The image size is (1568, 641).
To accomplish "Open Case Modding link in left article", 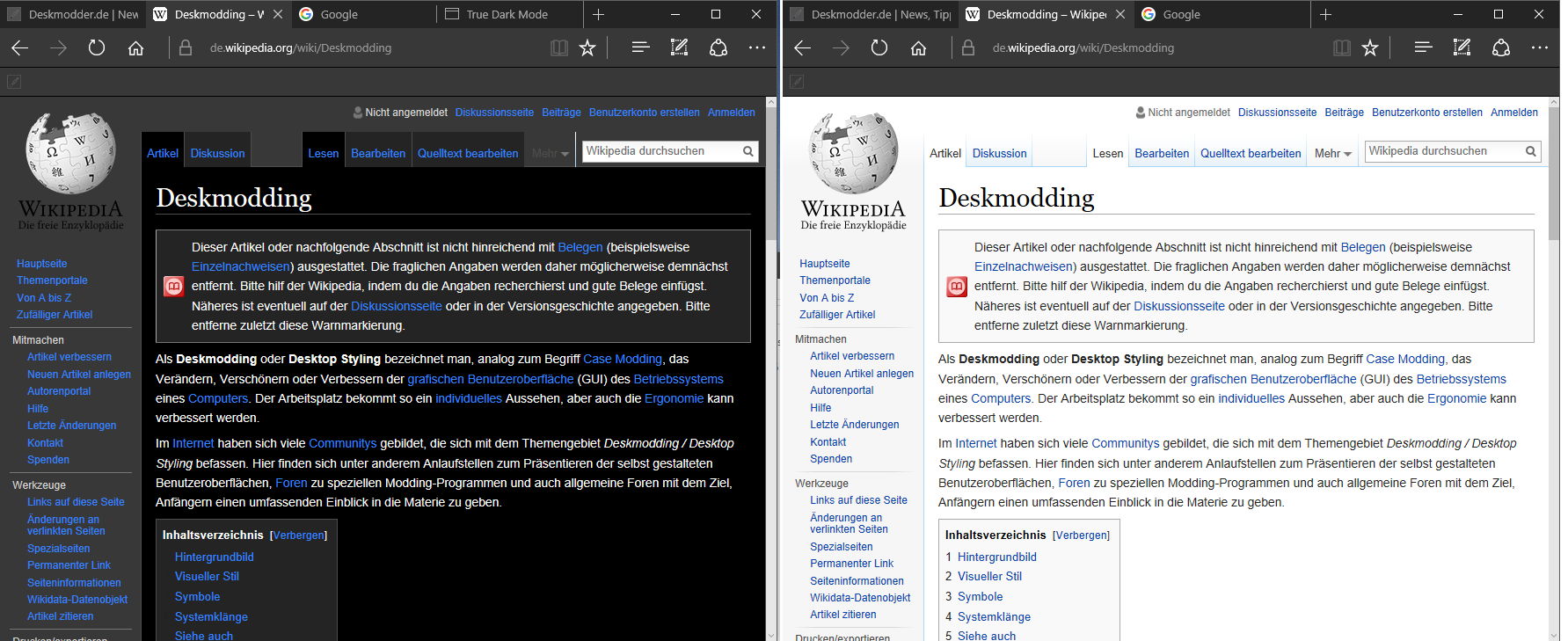I will (x=623, y=359).
